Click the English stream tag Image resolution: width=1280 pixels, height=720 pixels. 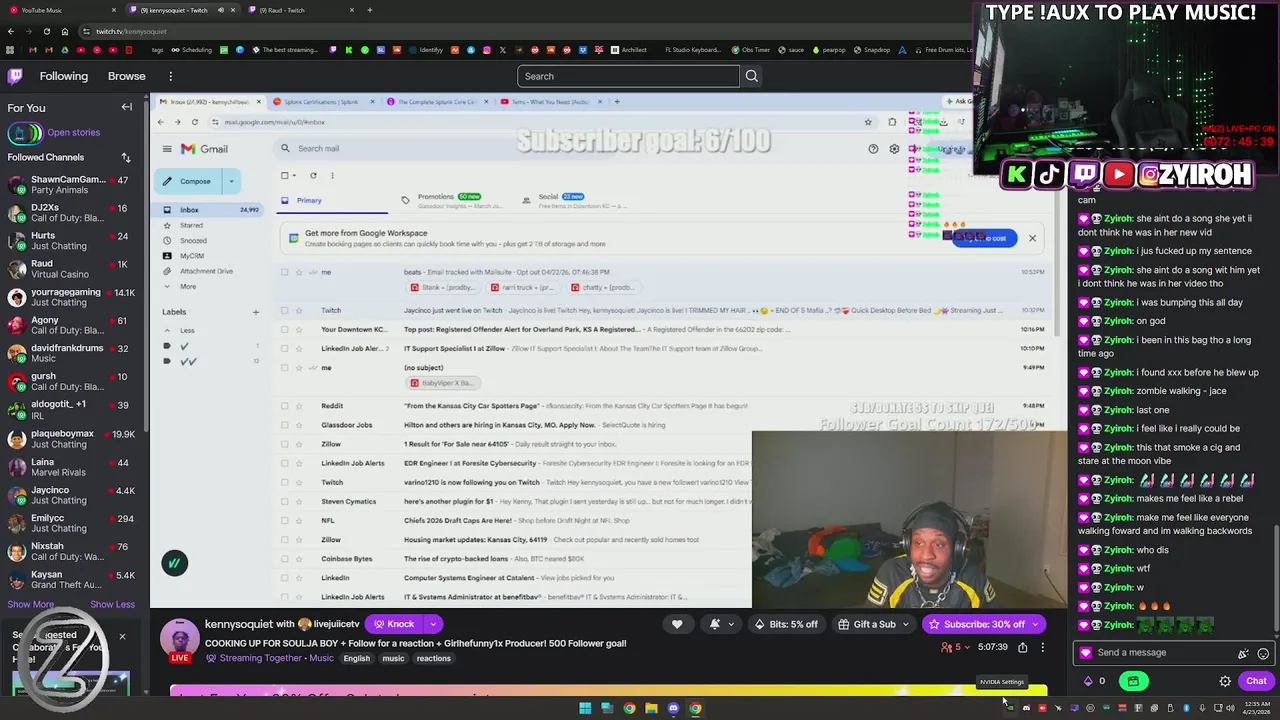357,658
